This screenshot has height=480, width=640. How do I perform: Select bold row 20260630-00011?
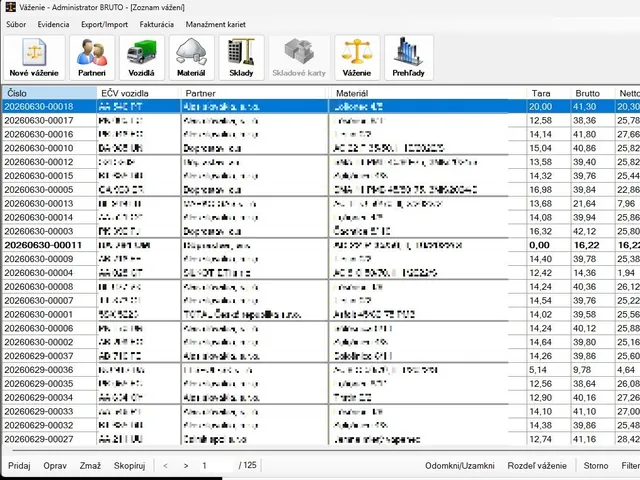[321, 245]
